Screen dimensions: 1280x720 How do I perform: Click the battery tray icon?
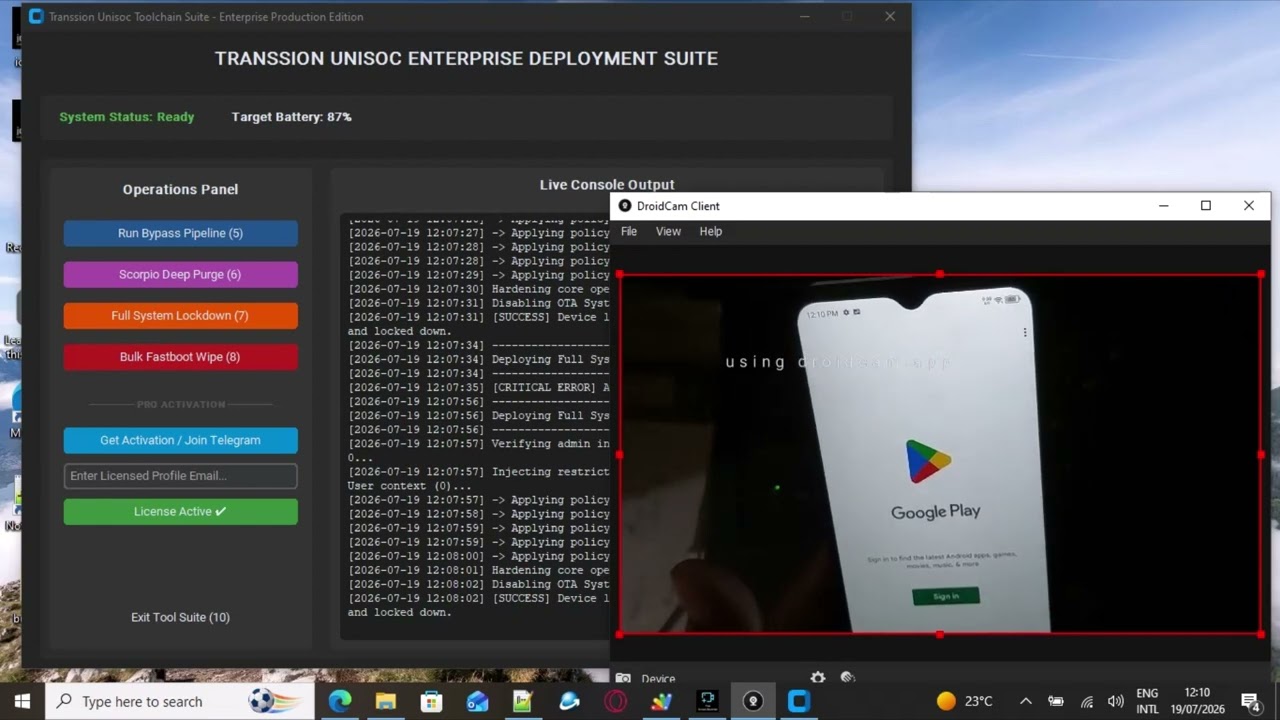tap(1055, 701)
